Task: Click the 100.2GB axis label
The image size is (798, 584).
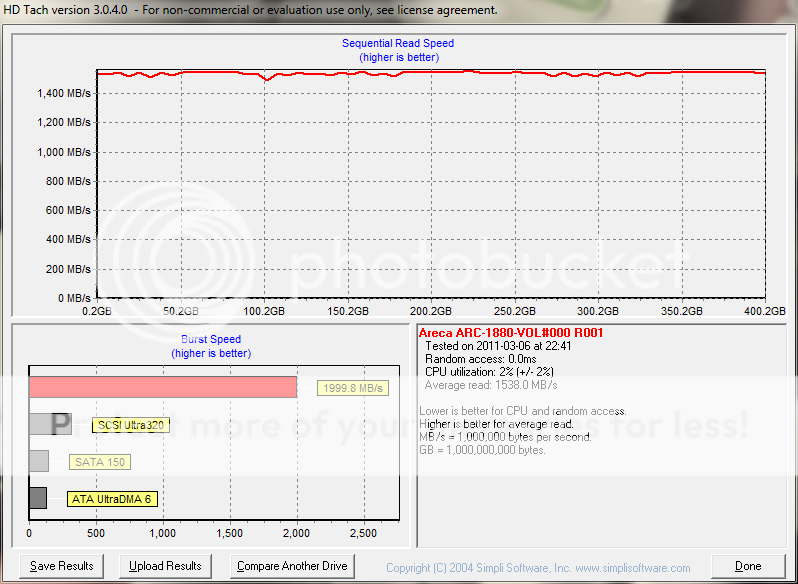Action: [264, 311]
